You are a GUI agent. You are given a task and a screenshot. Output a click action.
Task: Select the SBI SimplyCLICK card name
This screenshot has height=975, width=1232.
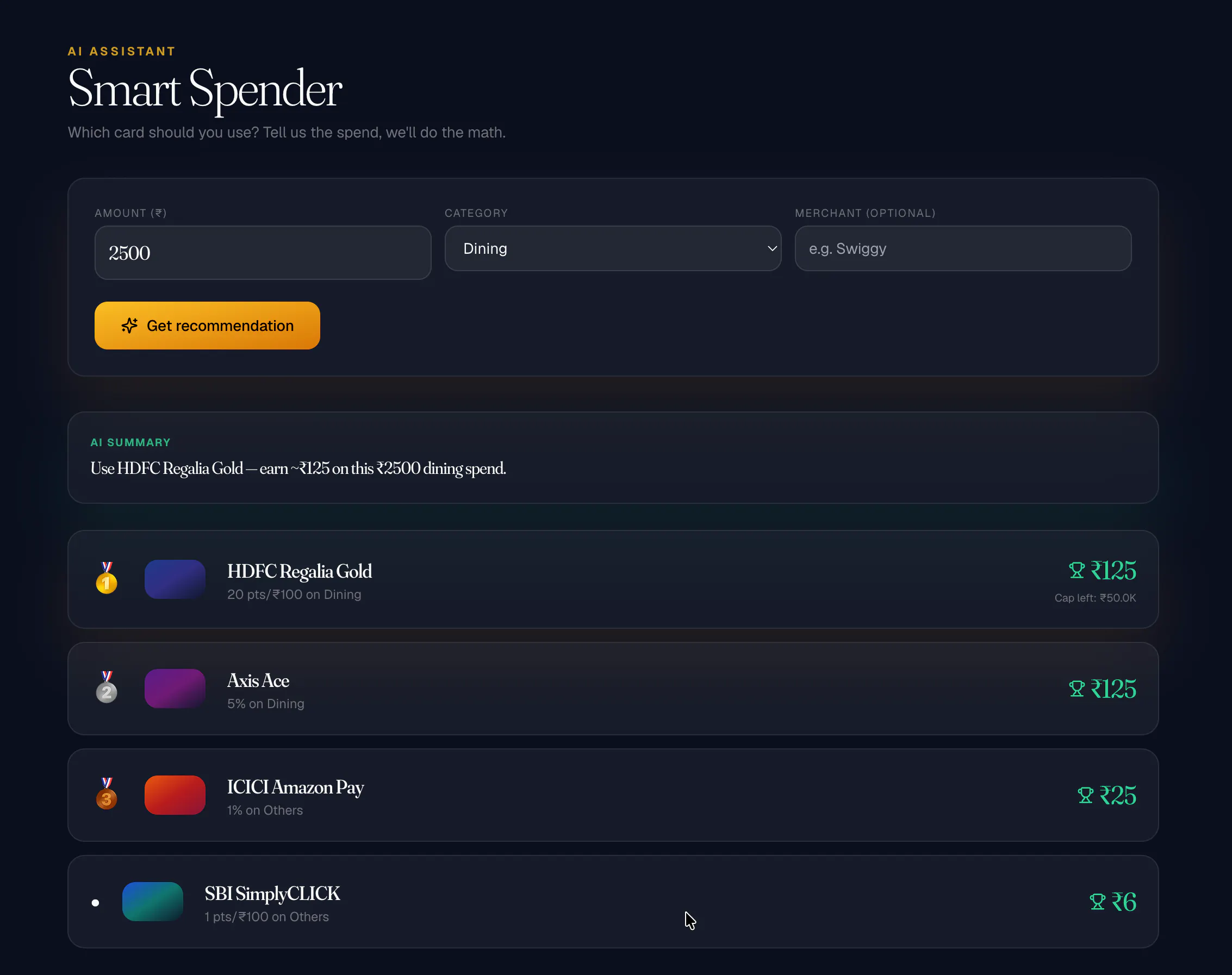pos(272,893)
